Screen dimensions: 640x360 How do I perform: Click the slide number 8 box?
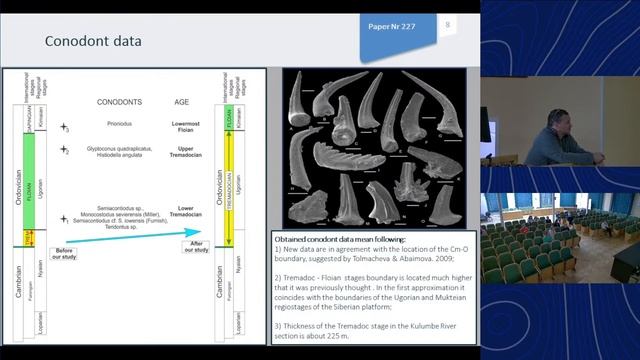447,25
